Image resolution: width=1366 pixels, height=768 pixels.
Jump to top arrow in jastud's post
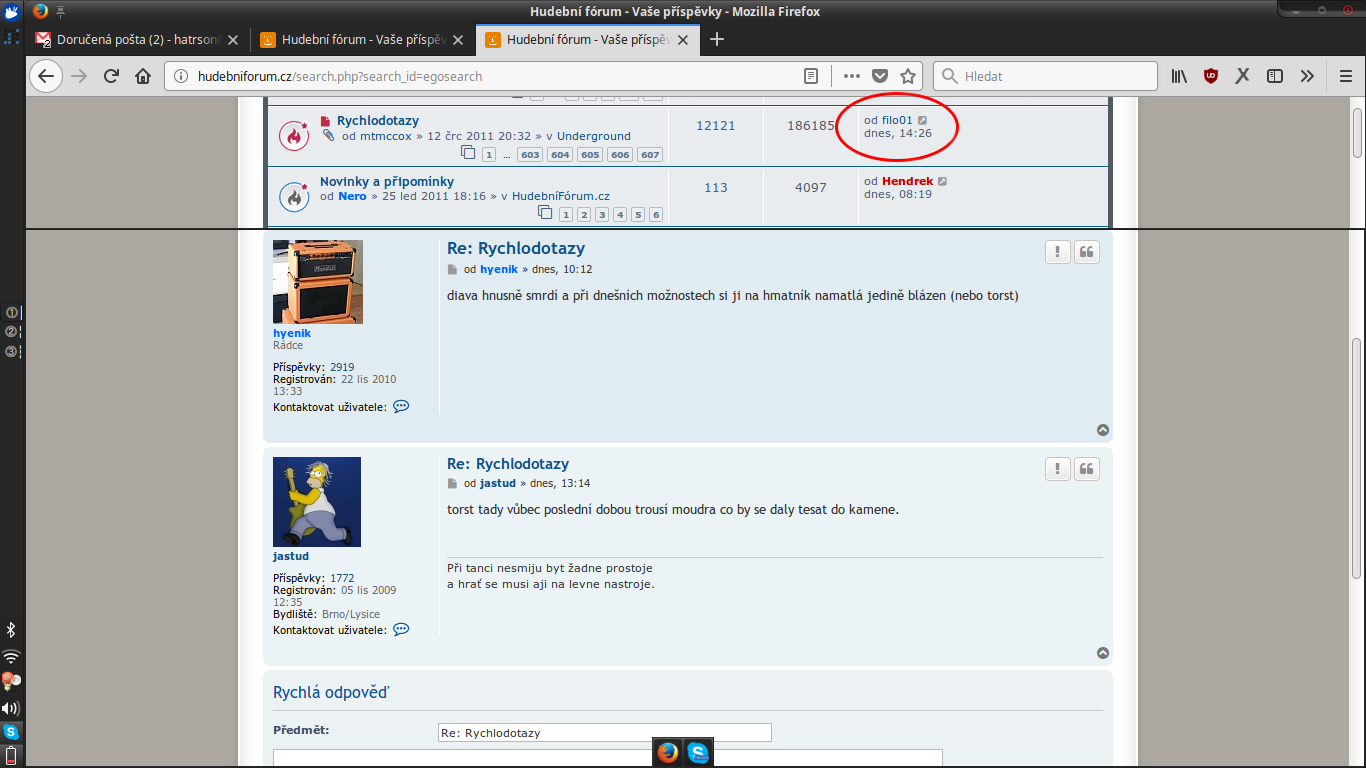click(x=1103, y=653)
